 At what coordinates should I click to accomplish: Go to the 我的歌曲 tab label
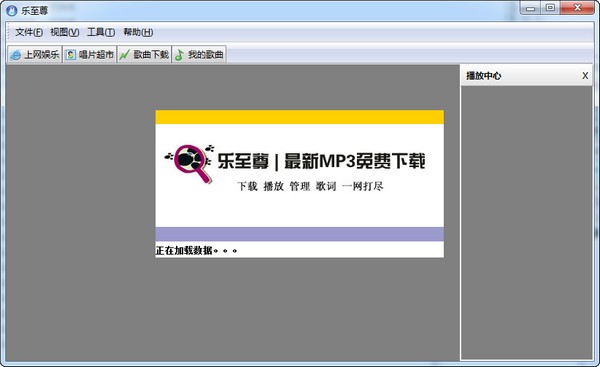click(x=205, y=55)
